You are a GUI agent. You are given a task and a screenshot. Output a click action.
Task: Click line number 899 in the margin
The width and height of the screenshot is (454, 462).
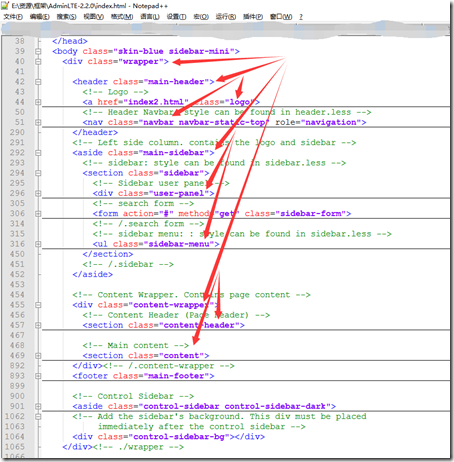click(17, 386)
